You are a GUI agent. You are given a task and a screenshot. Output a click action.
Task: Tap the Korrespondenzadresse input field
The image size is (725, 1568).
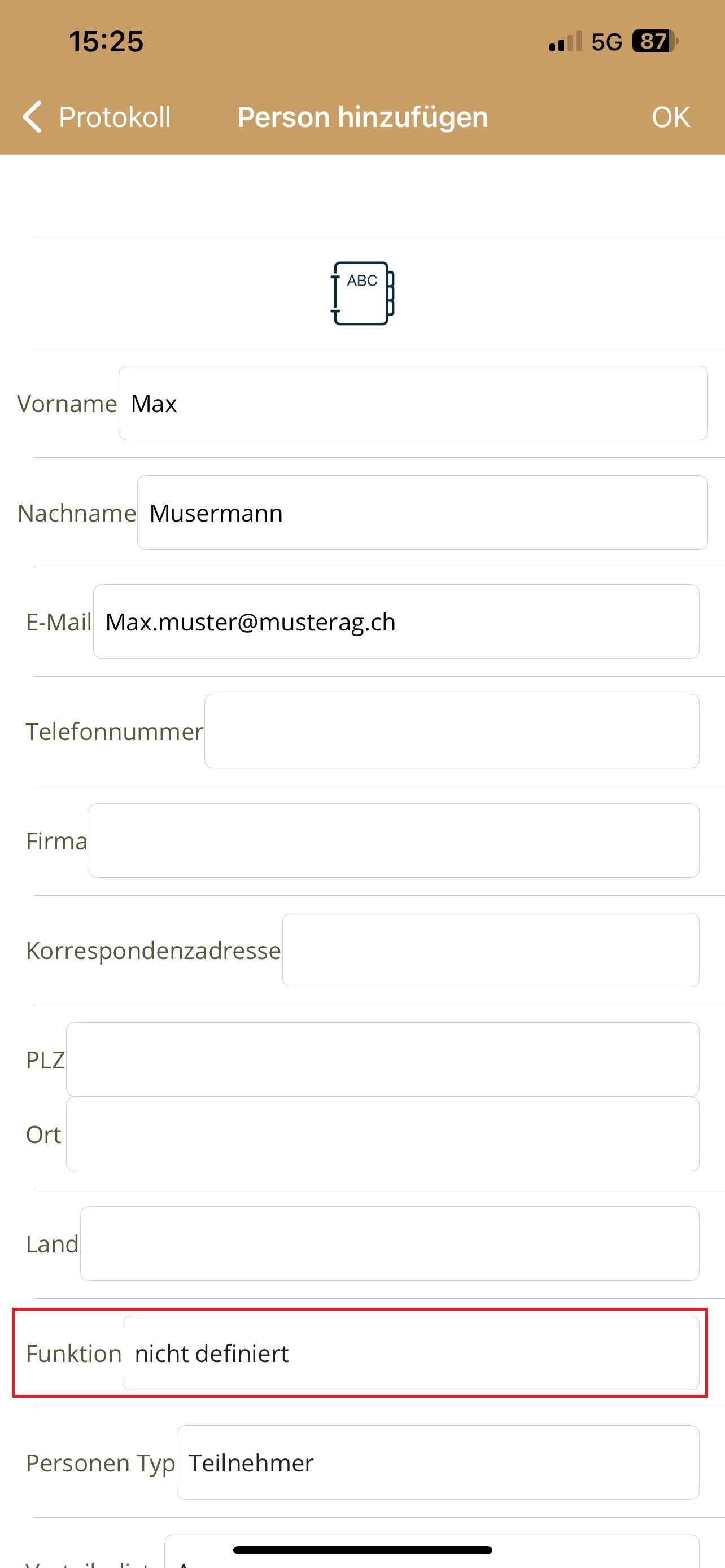(490, 949)
